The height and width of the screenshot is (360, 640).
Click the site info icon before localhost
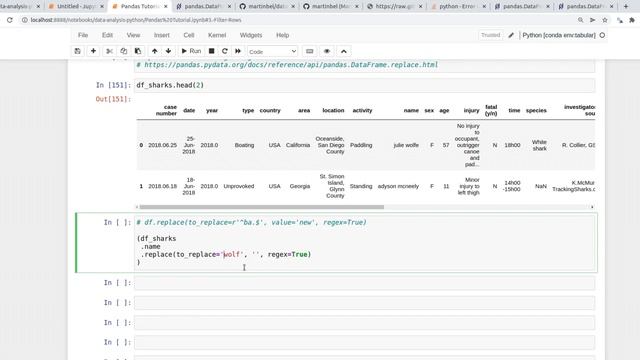(x=24, y=20)
